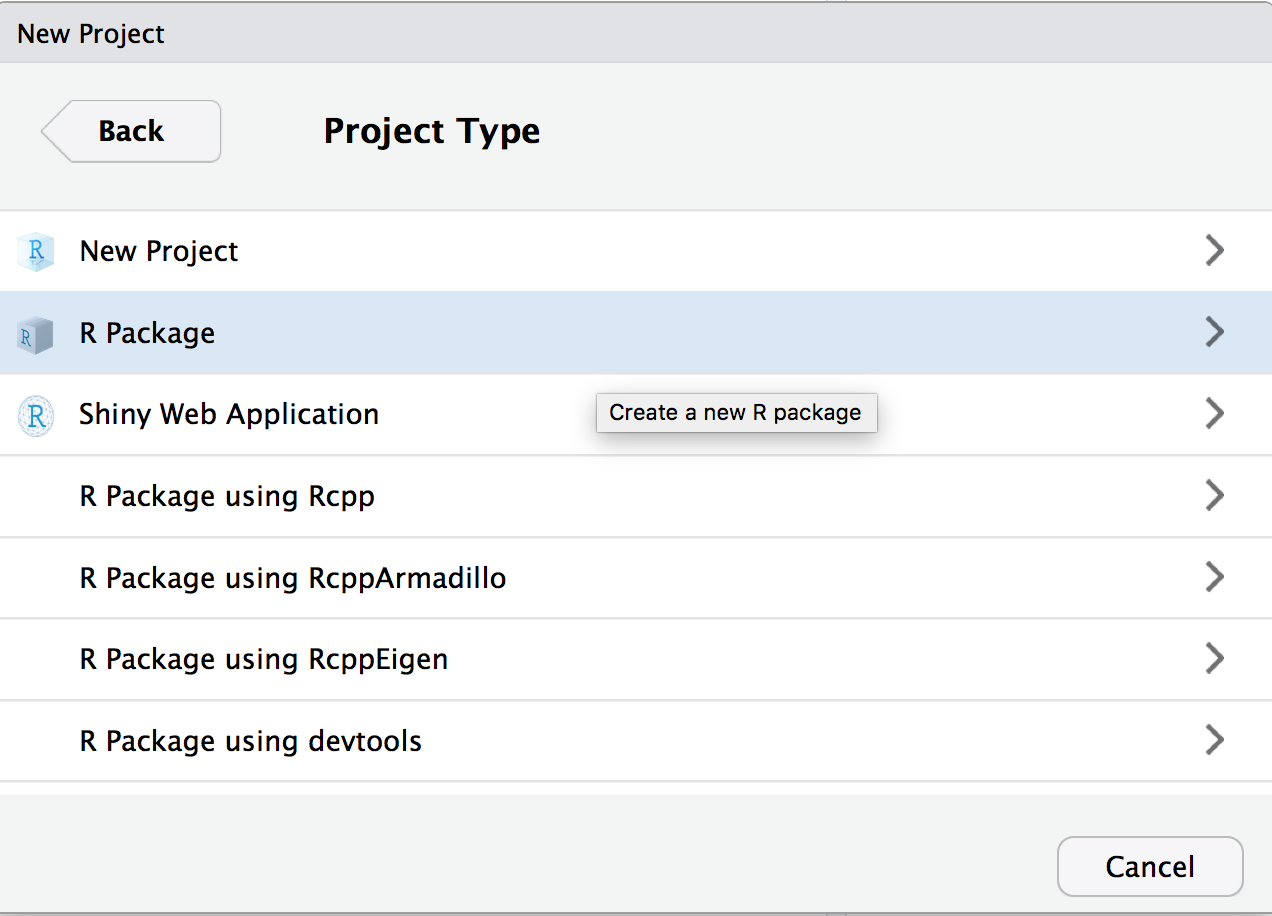Expand RcppArmadillo row with its chevron
1272x916 pixels.
(x=1215, y=577)
